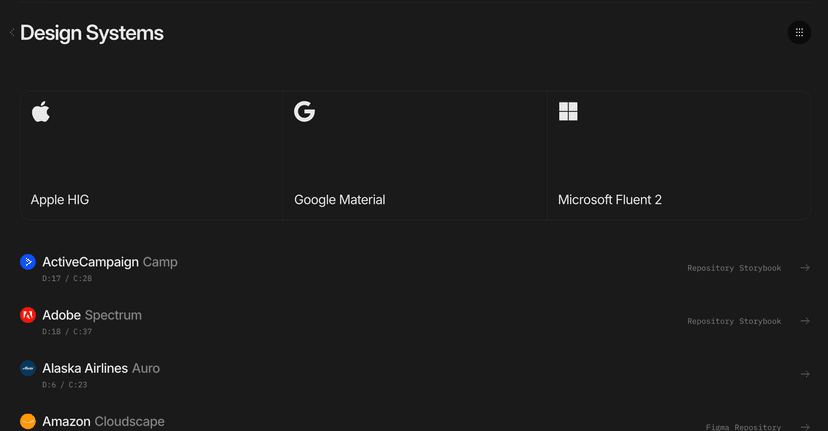This screenshot has height=431, width=828.
Task: Open ActiveCampaign Camp design system
Action: [x=110, y=262]
